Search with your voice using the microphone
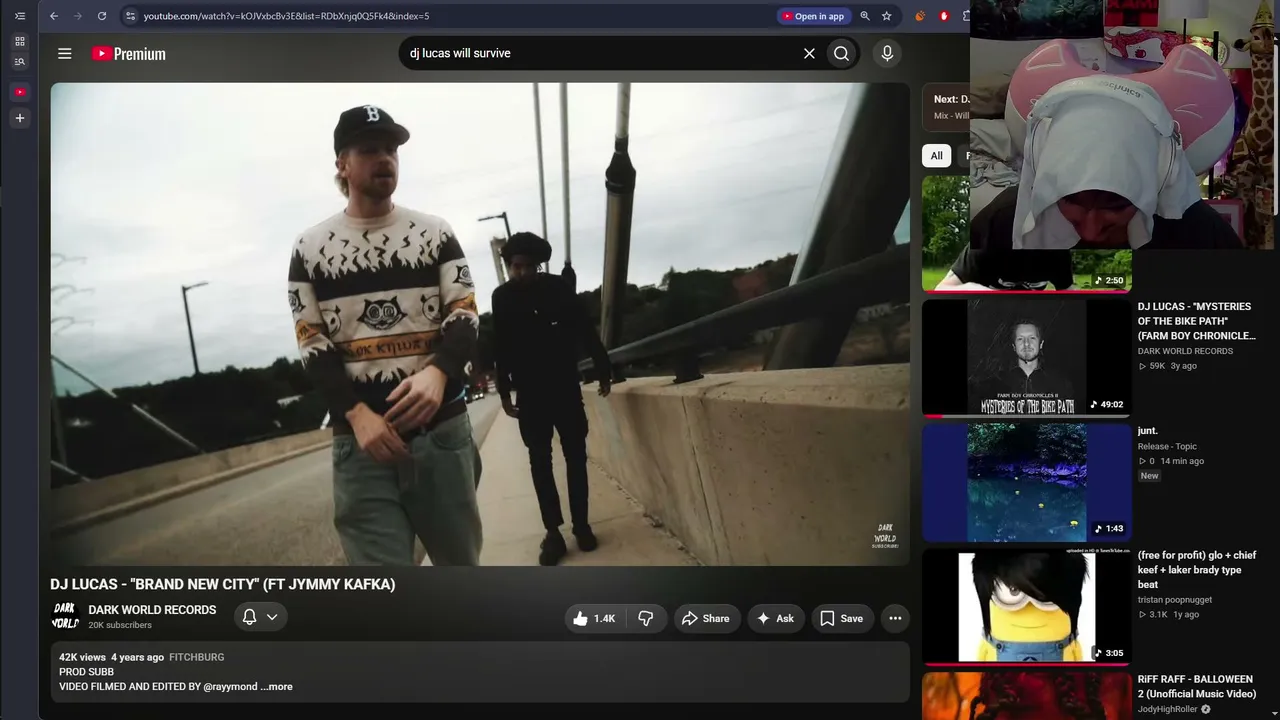This screenshot has height=720, width=1280. click(x=887, y=54)
